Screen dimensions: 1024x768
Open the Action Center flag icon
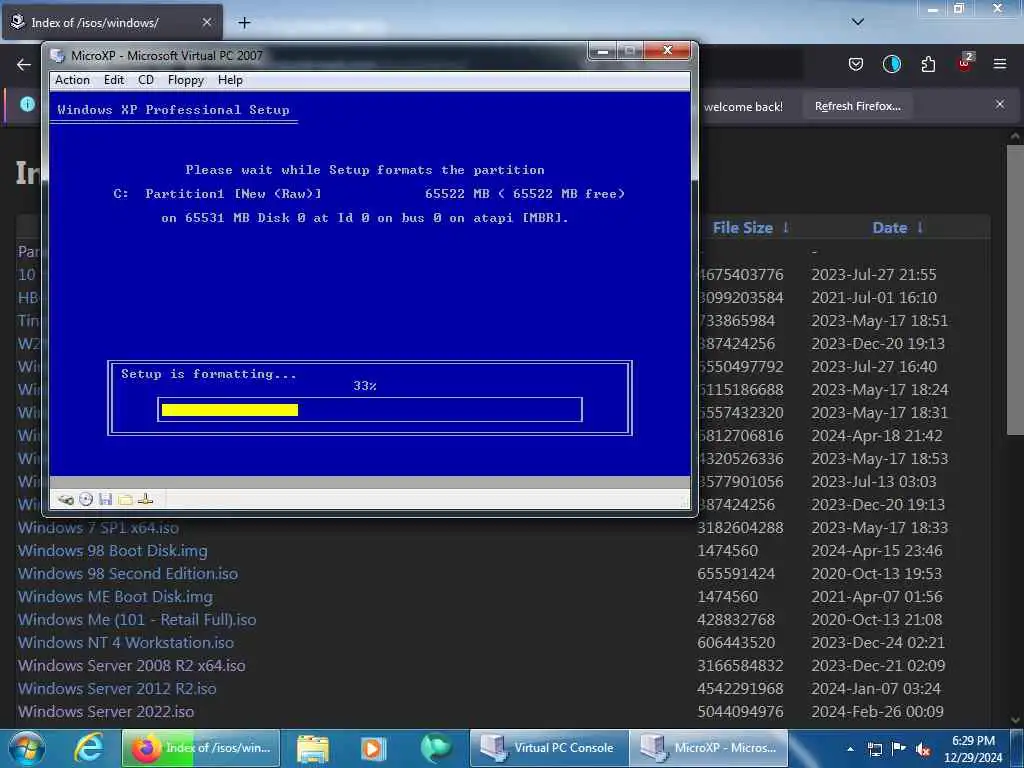tap(899, 749)
